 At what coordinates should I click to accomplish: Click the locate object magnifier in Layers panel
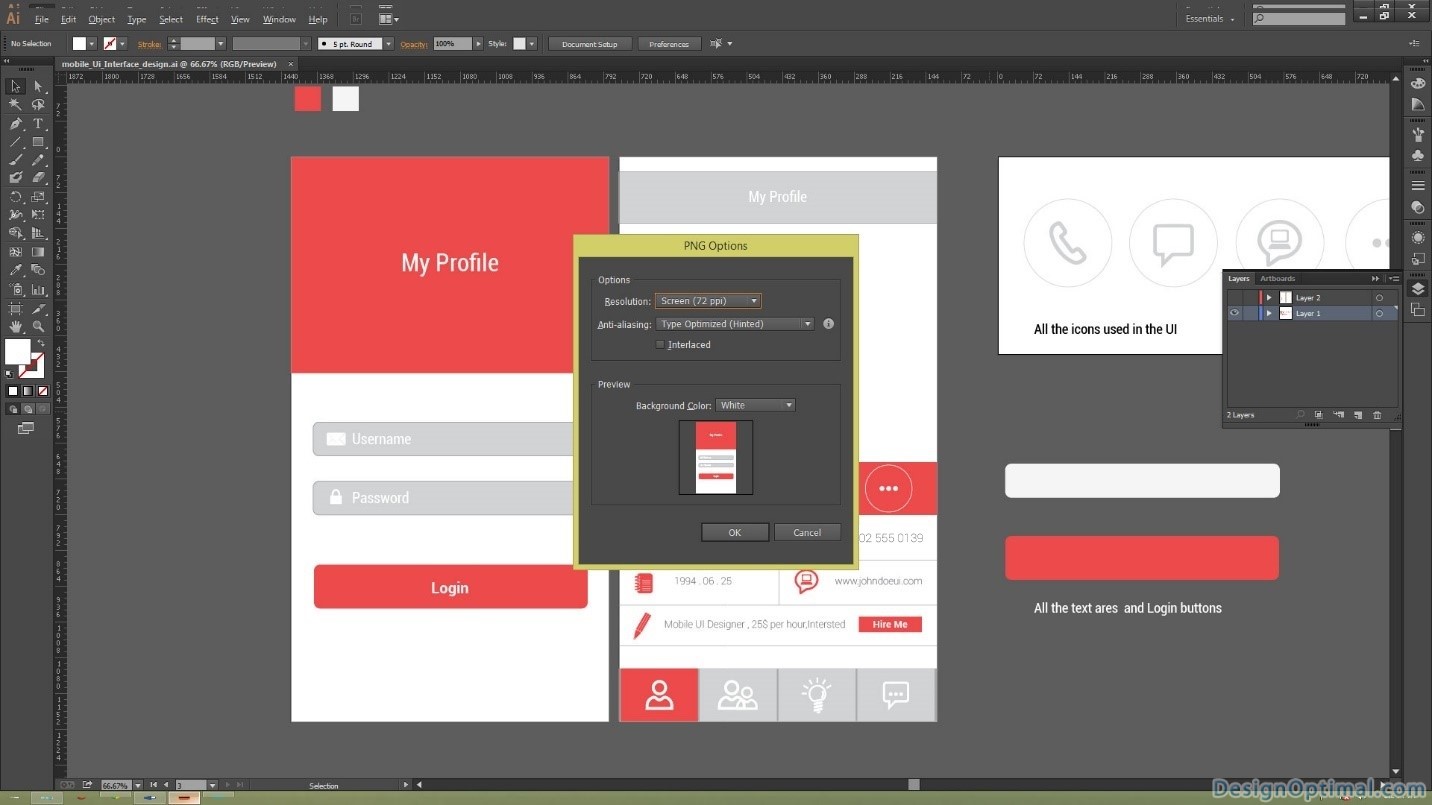(1300, 415)
